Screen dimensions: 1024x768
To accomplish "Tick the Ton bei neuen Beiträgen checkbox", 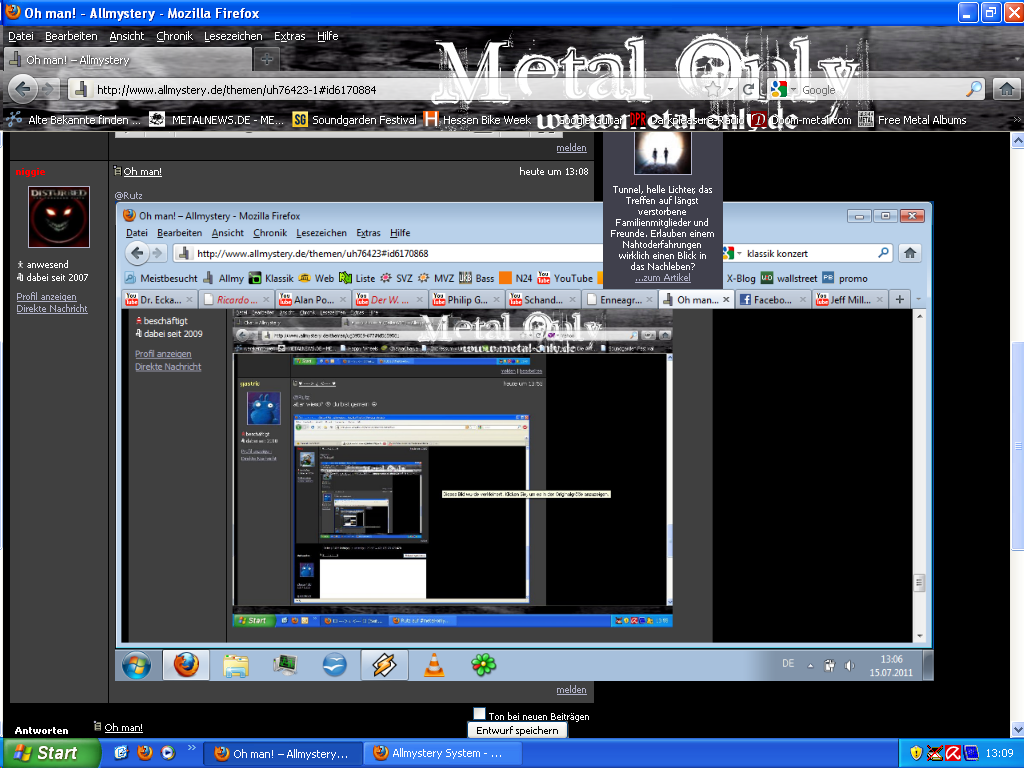I will (479, 714).
